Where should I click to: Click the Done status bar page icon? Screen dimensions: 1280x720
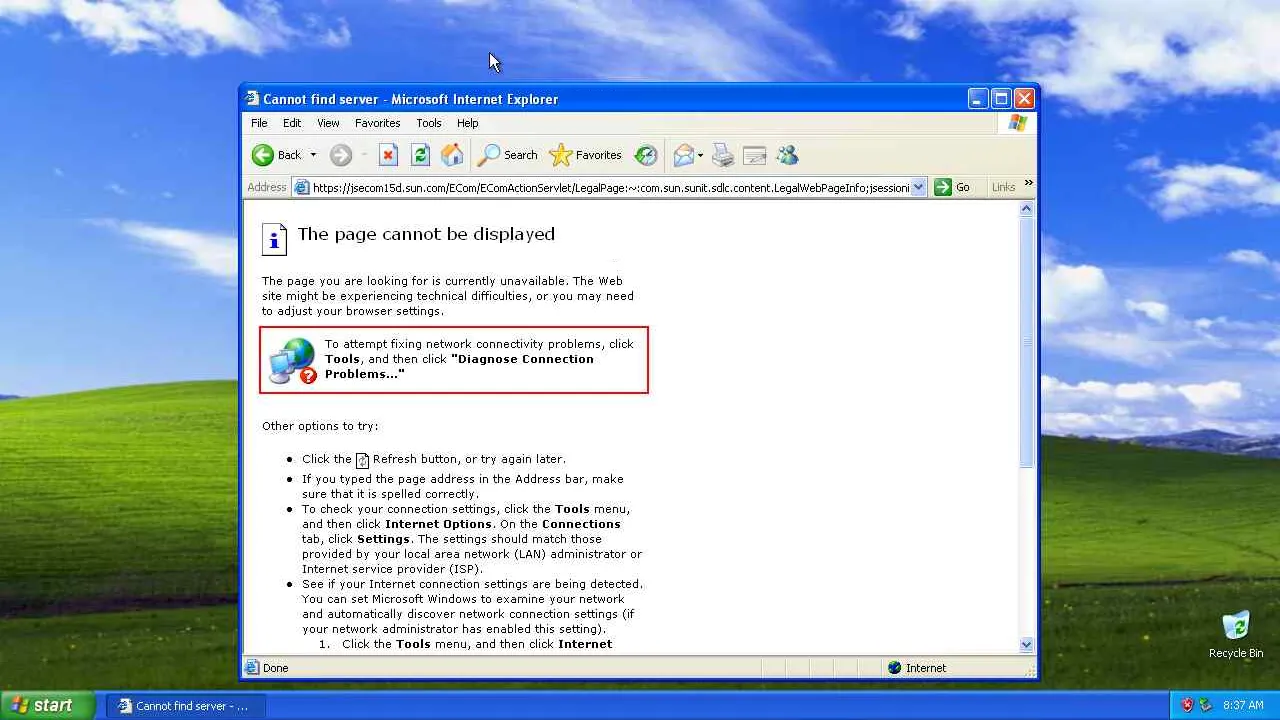[252, 668]
